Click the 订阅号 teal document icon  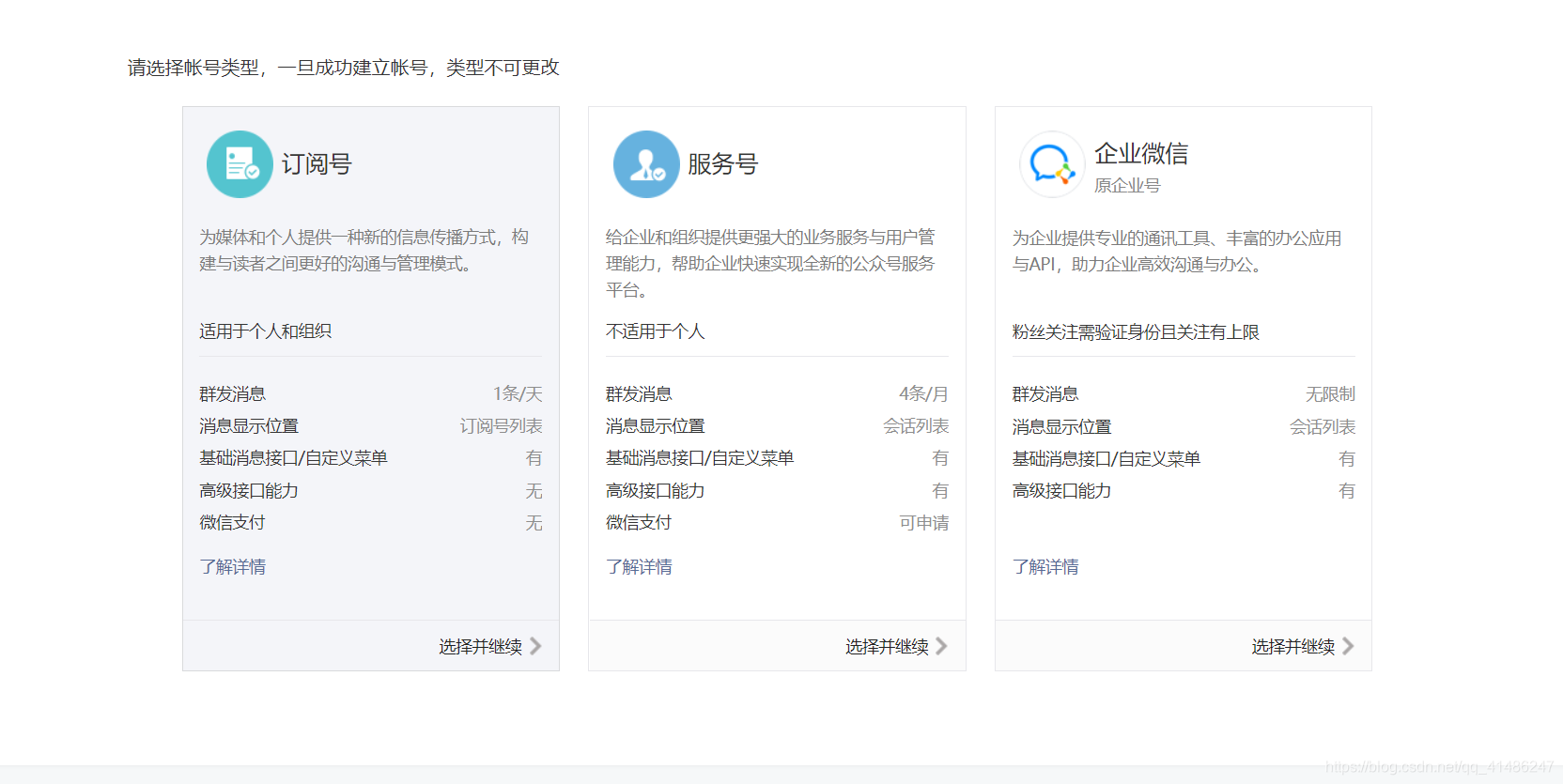pos(240,164)
